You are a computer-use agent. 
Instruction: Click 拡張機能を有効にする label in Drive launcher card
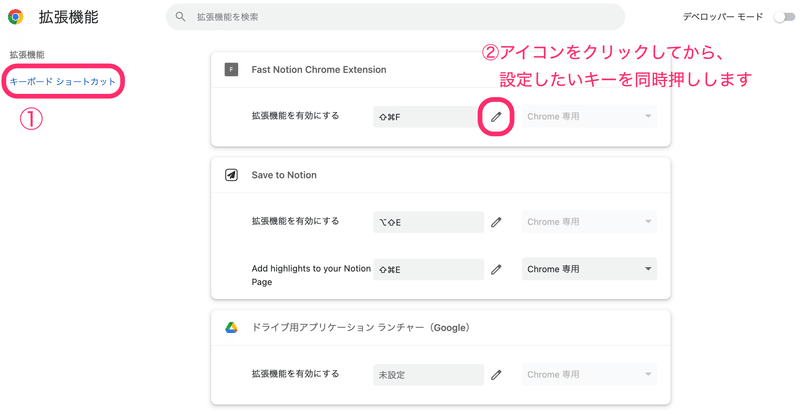click(295, 374)
